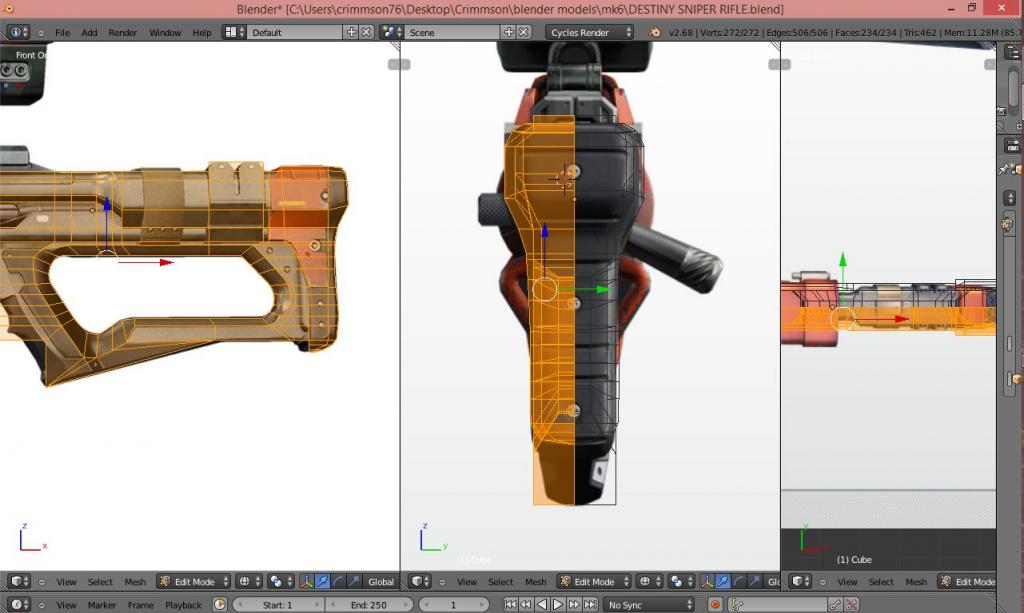Image resolution: width=1024 pixels, height=613 pixels.
Task: Play the animation in reverse
Action: (542, 605)
